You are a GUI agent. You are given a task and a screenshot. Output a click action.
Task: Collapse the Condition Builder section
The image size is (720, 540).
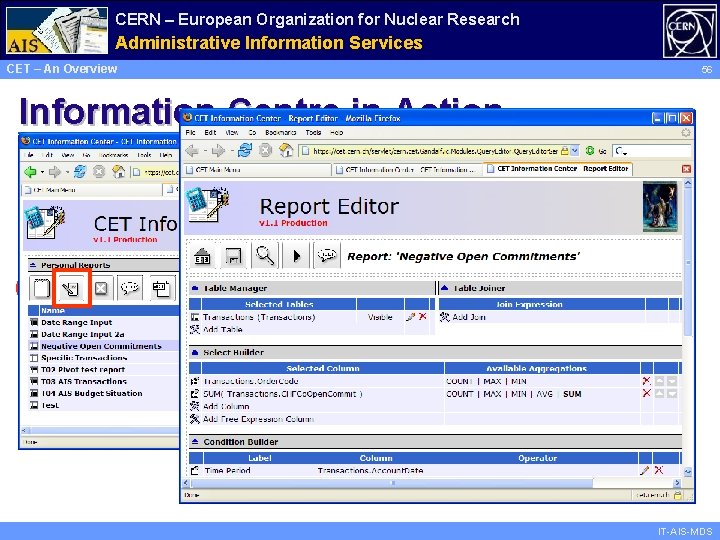coord(195,441)
